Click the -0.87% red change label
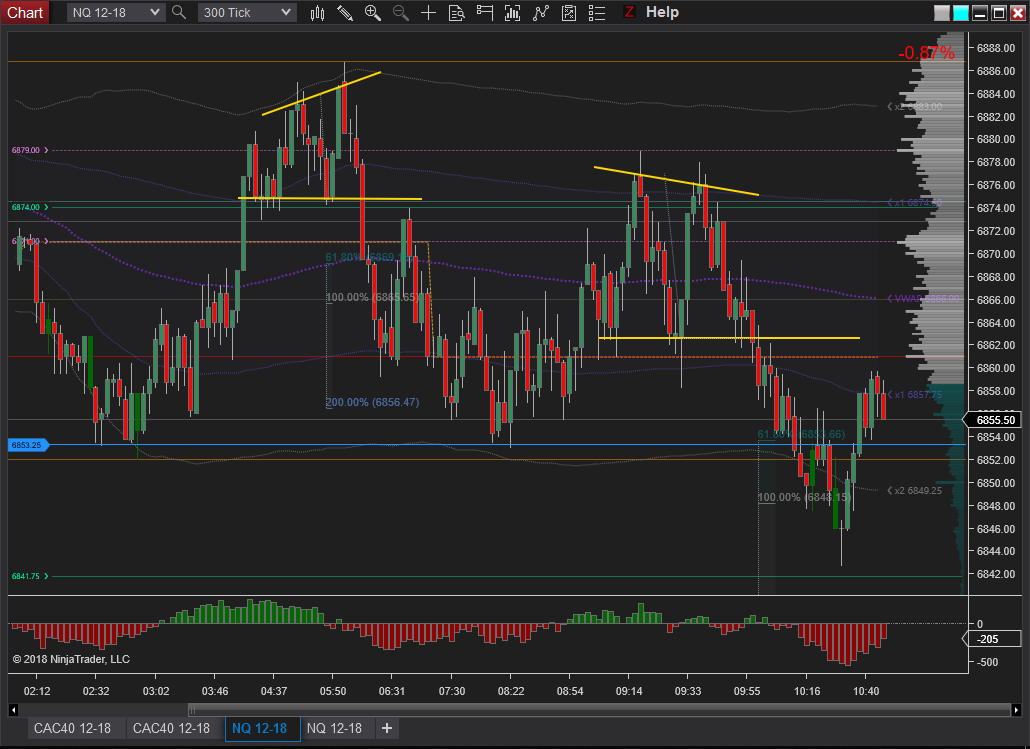Viewport: 1030px width, 749px height. point(926,53)
